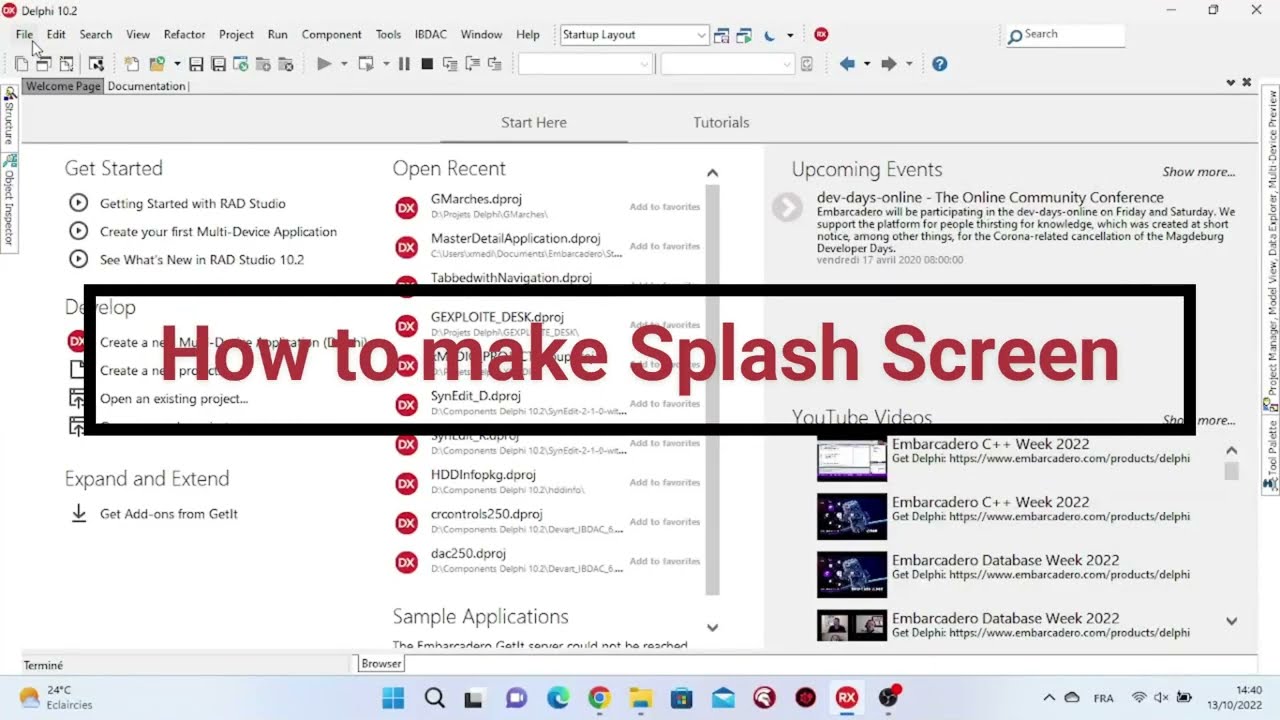Click the blue Help question mark icon
This screenshot has height=720, width=1280.
(x=939, y=64)
